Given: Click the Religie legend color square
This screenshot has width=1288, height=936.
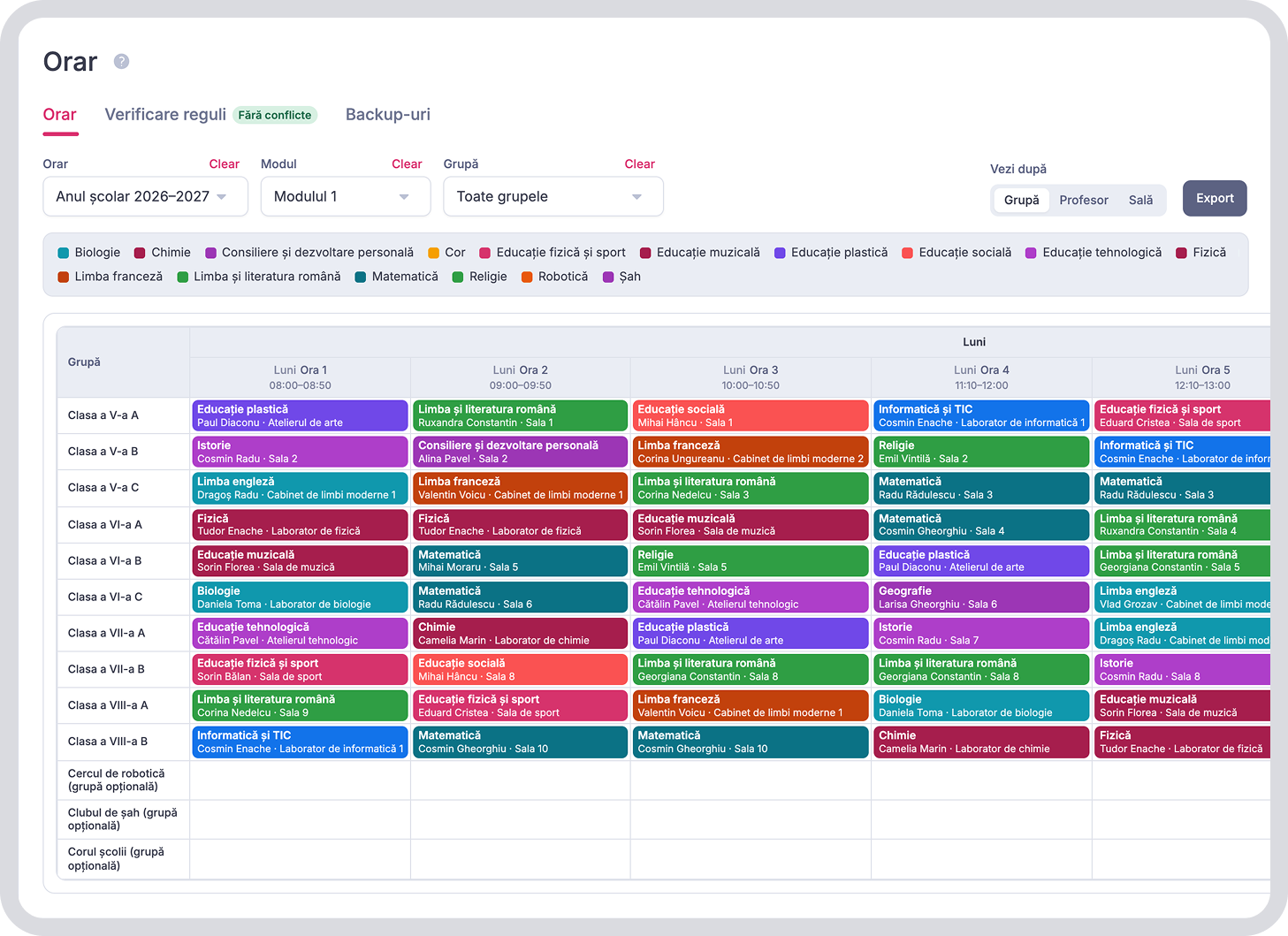Looking at the screenshot, I should point(458,277).
